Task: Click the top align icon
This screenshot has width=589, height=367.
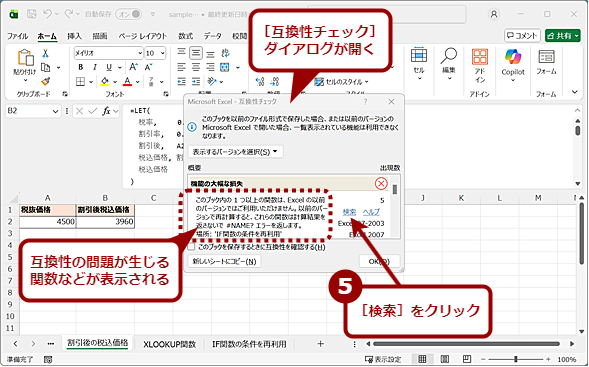Action: pos(181,53)
